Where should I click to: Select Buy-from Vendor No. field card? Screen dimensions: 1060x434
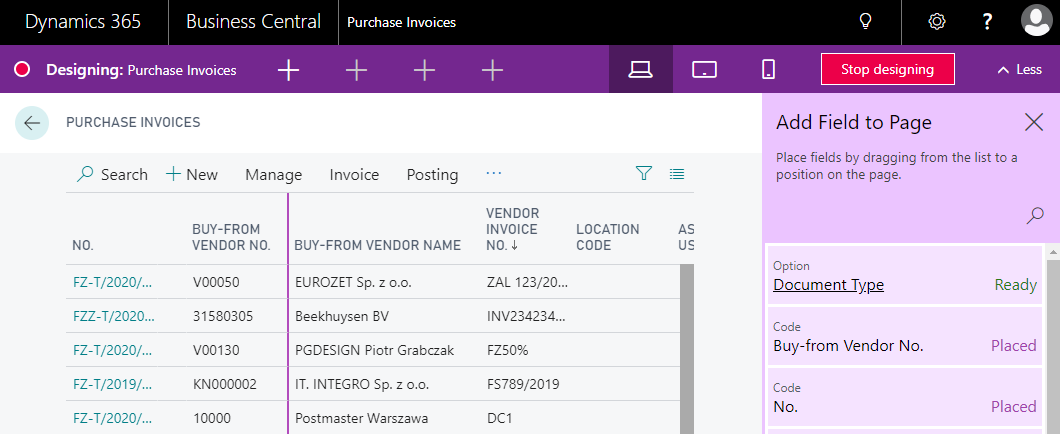point(905,337)
